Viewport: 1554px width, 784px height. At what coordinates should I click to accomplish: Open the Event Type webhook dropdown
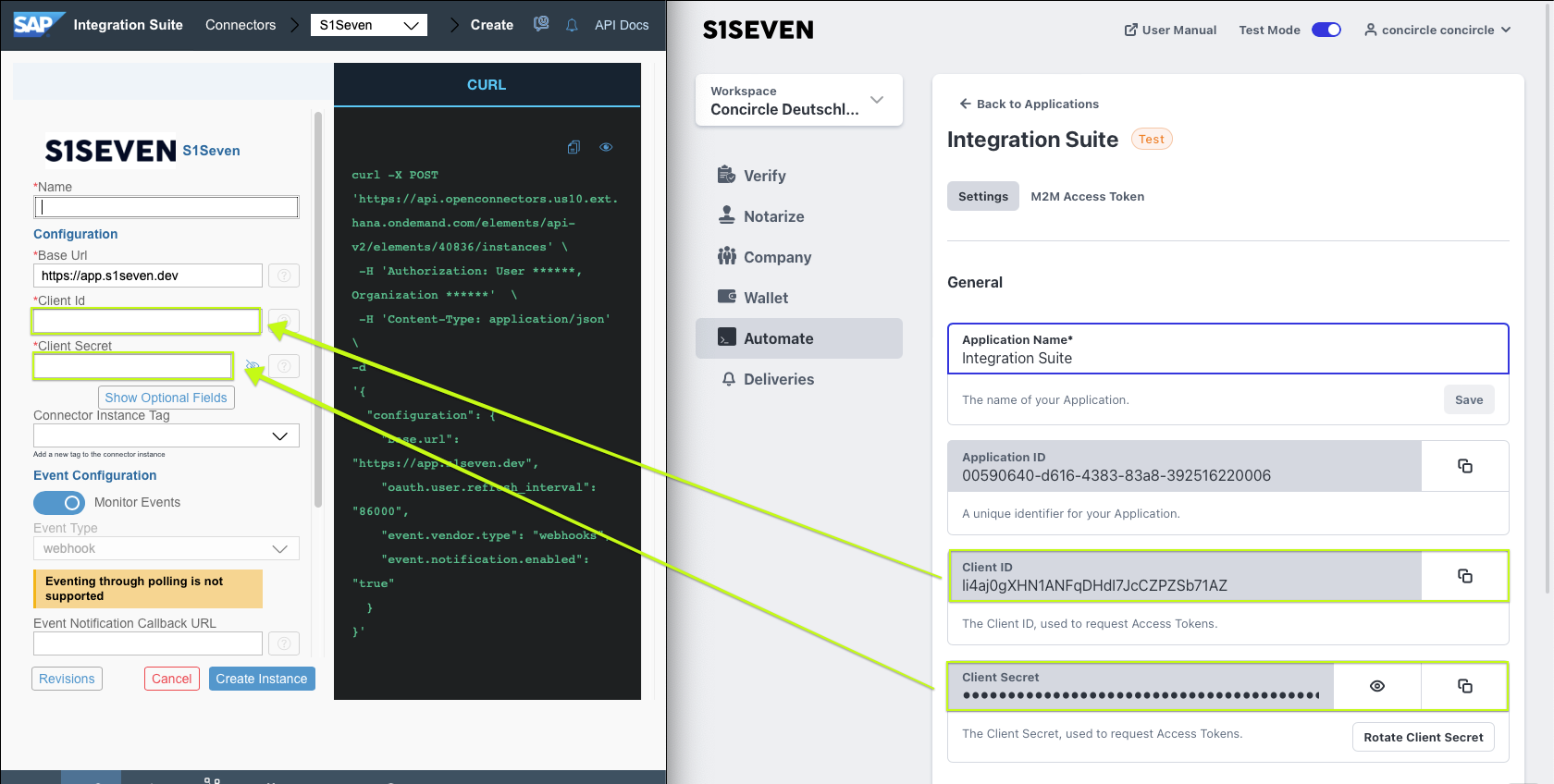166,548
